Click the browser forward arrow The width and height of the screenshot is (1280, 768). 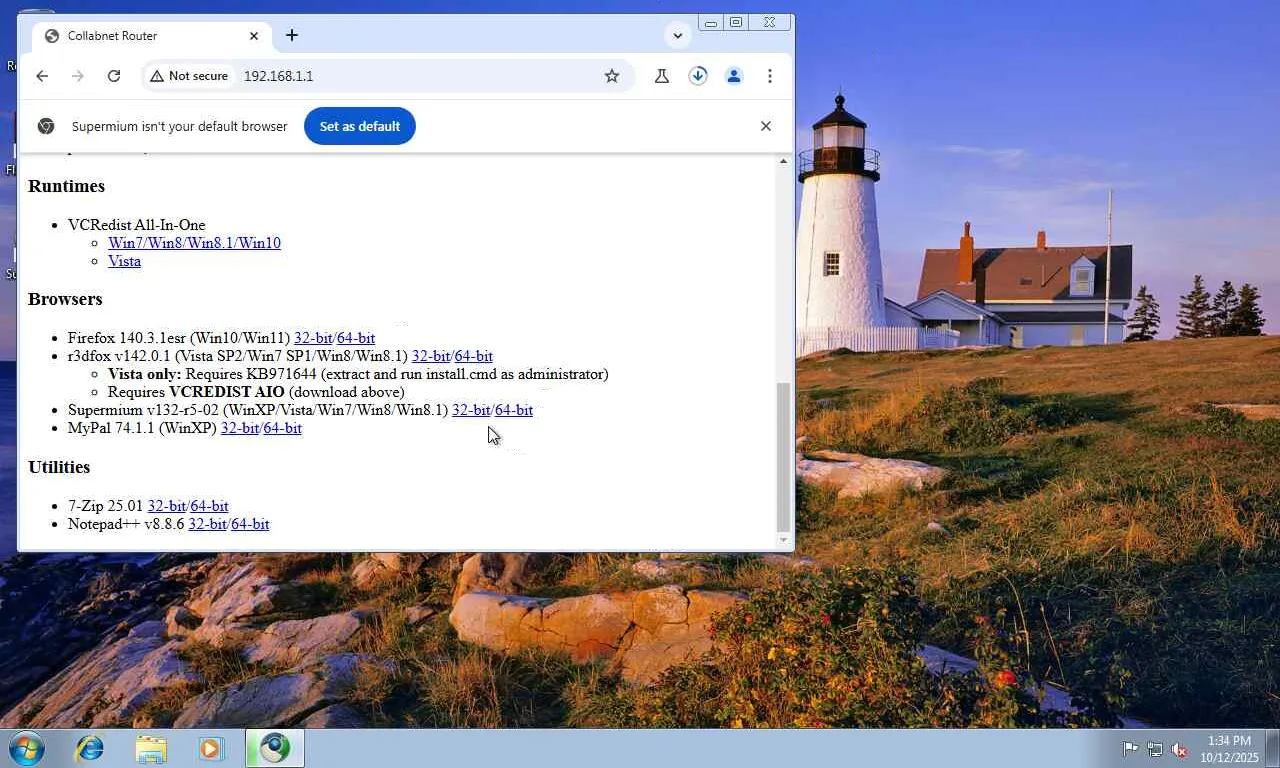click(78, 76)
